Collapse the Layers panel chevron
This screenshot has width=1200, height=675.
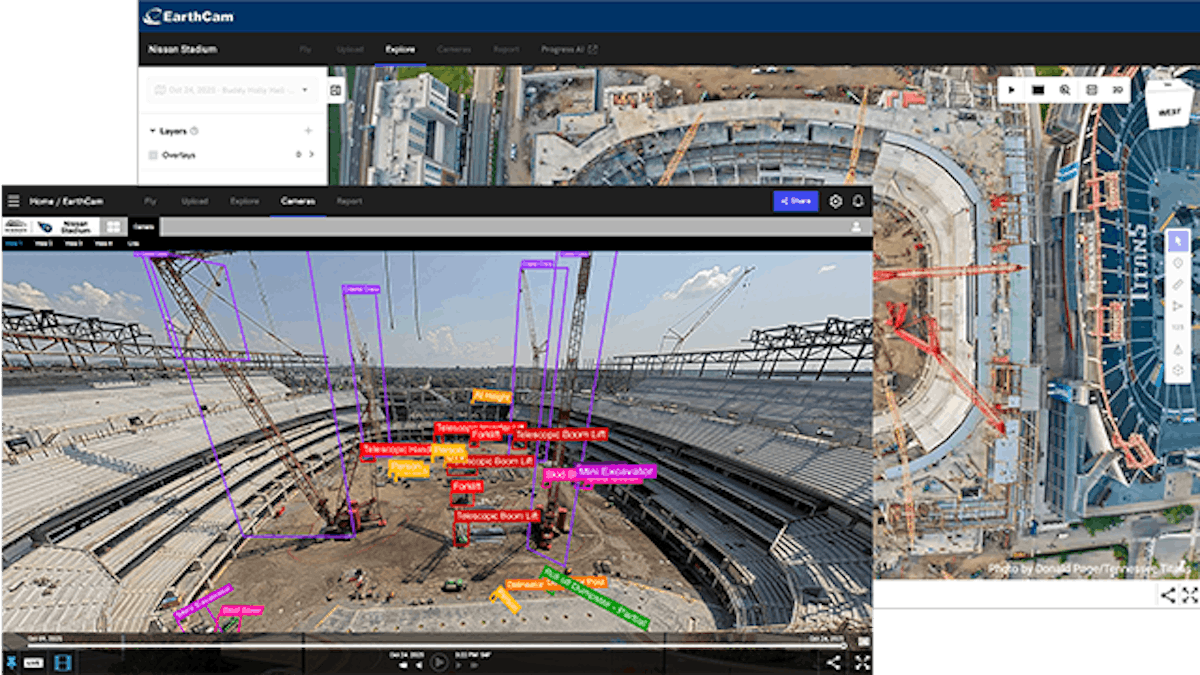[x=152, y=130]
